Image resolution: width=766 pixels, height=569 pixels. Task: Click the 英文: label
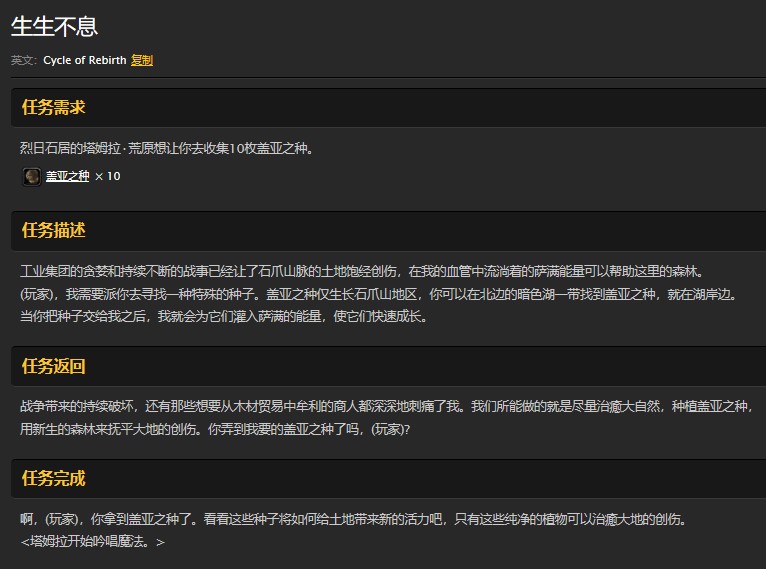(x=24, y=60)
